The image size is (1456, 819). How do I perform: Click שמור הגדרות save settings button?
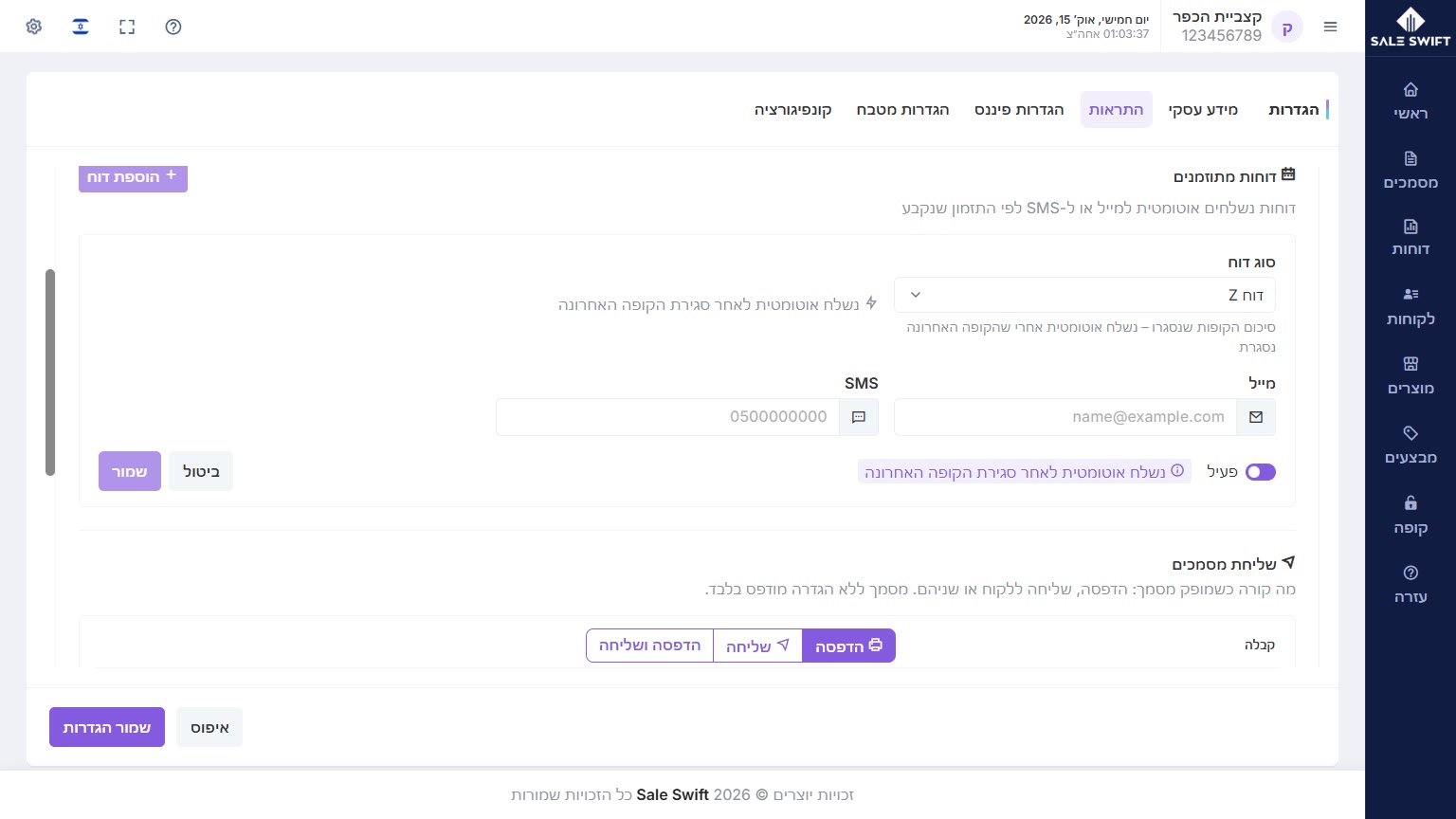[107, 727]
